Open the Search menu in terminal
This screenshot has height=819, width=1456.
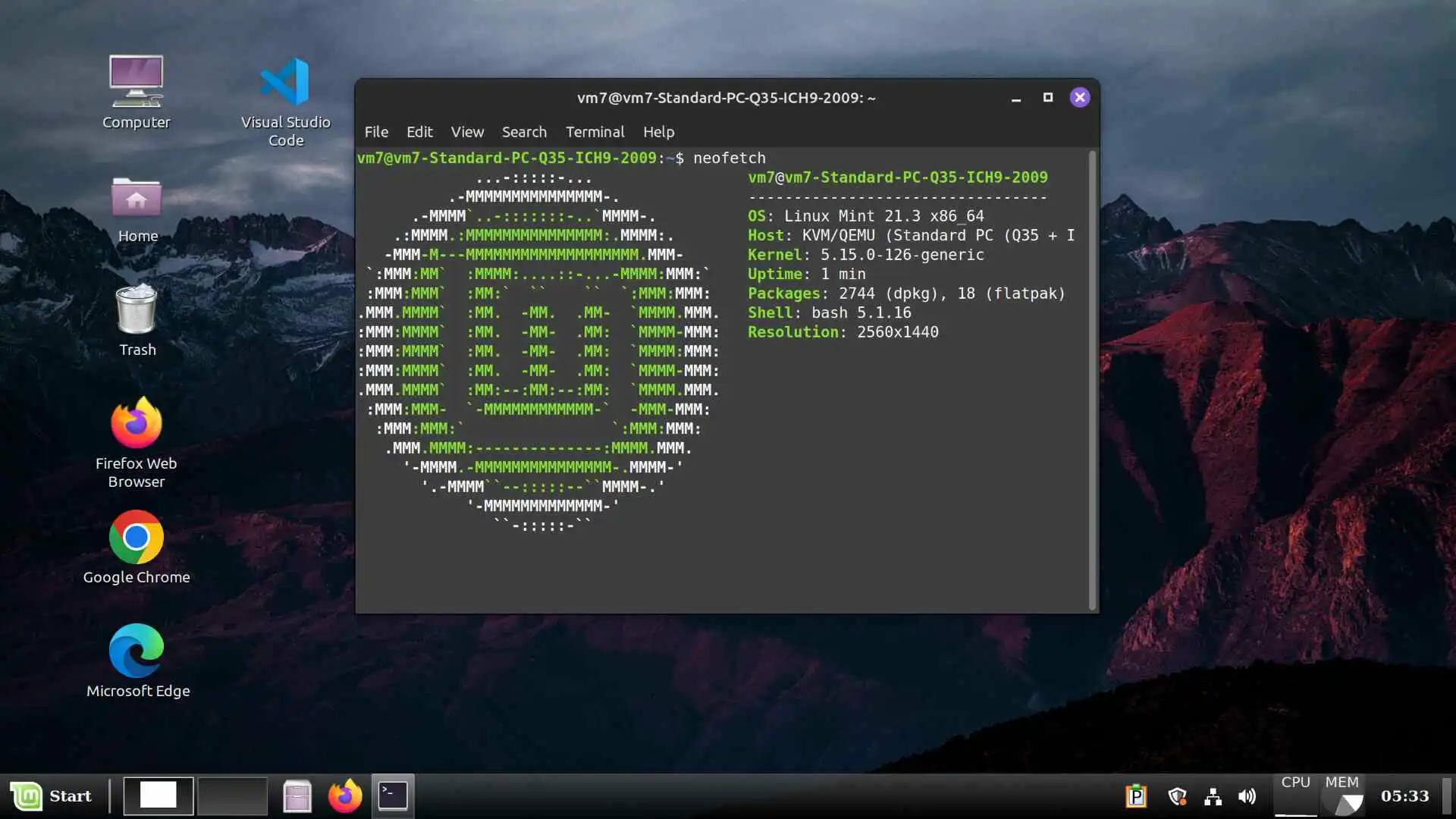click(x=524, y=132)
